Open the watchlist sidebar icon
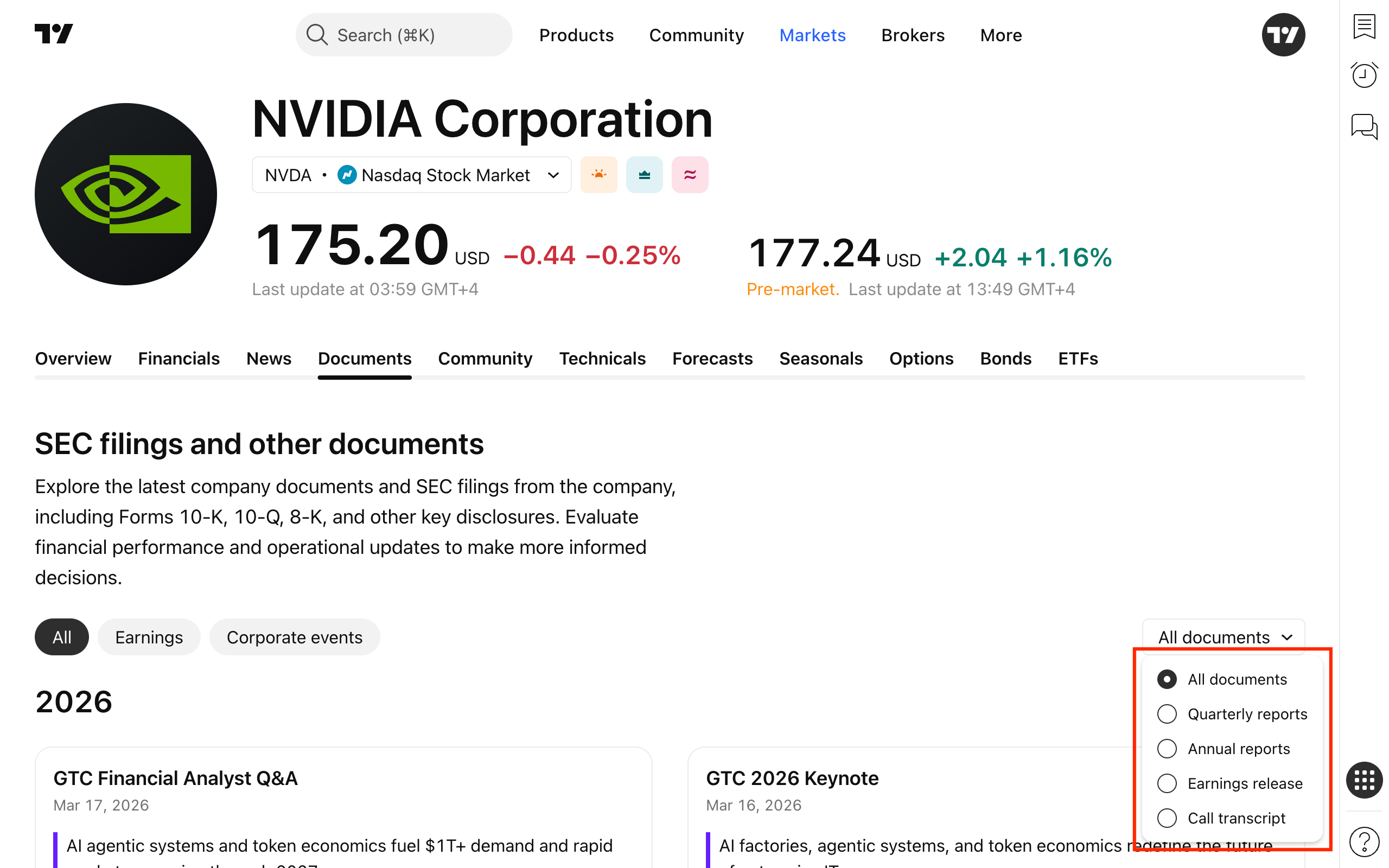Image resolution: width=1389 pixels, height=868 pixels. [x=1363, y=27]
